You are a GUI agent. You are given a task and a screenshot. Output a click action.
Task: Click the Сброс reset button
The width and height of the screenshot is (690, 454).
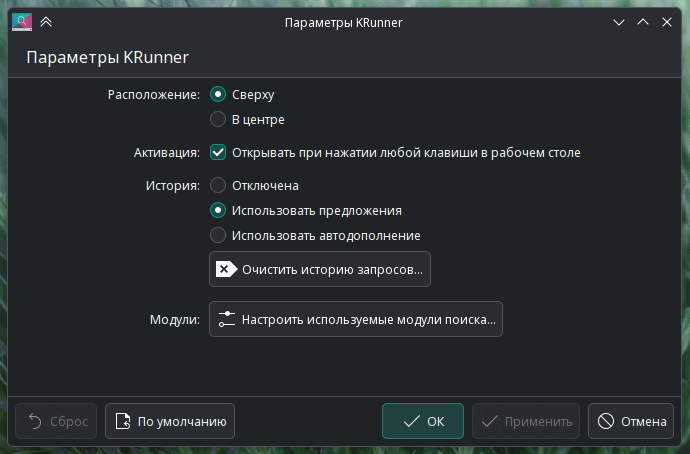[56, 421]
